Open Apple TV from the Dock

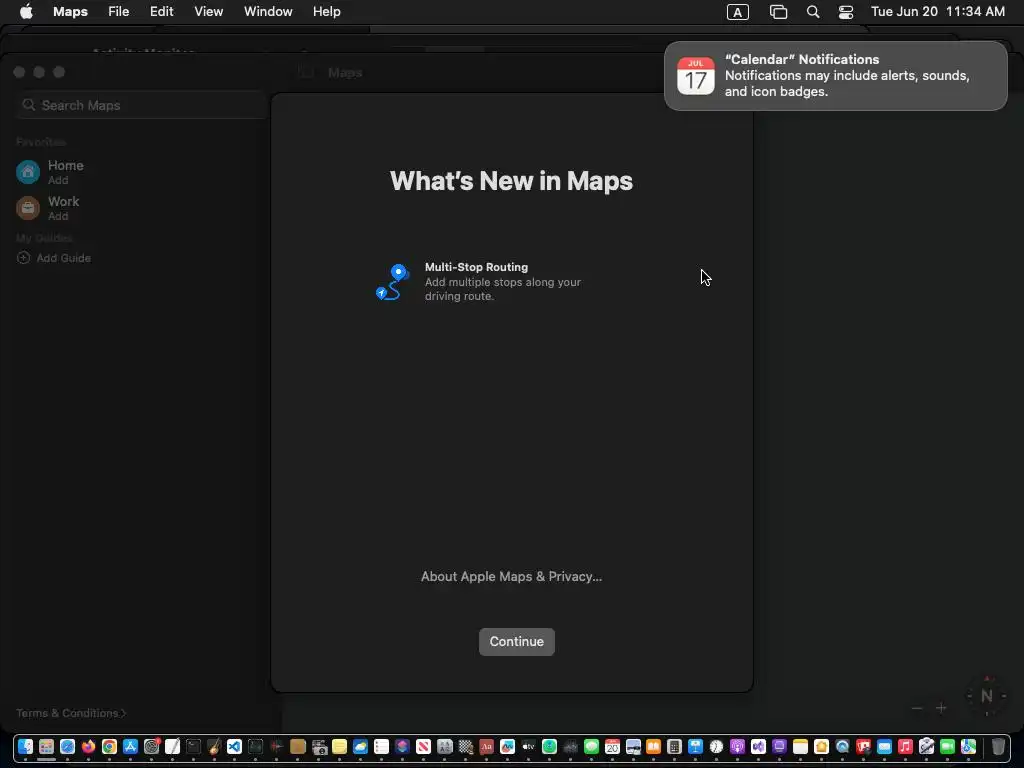click(528, 746)
